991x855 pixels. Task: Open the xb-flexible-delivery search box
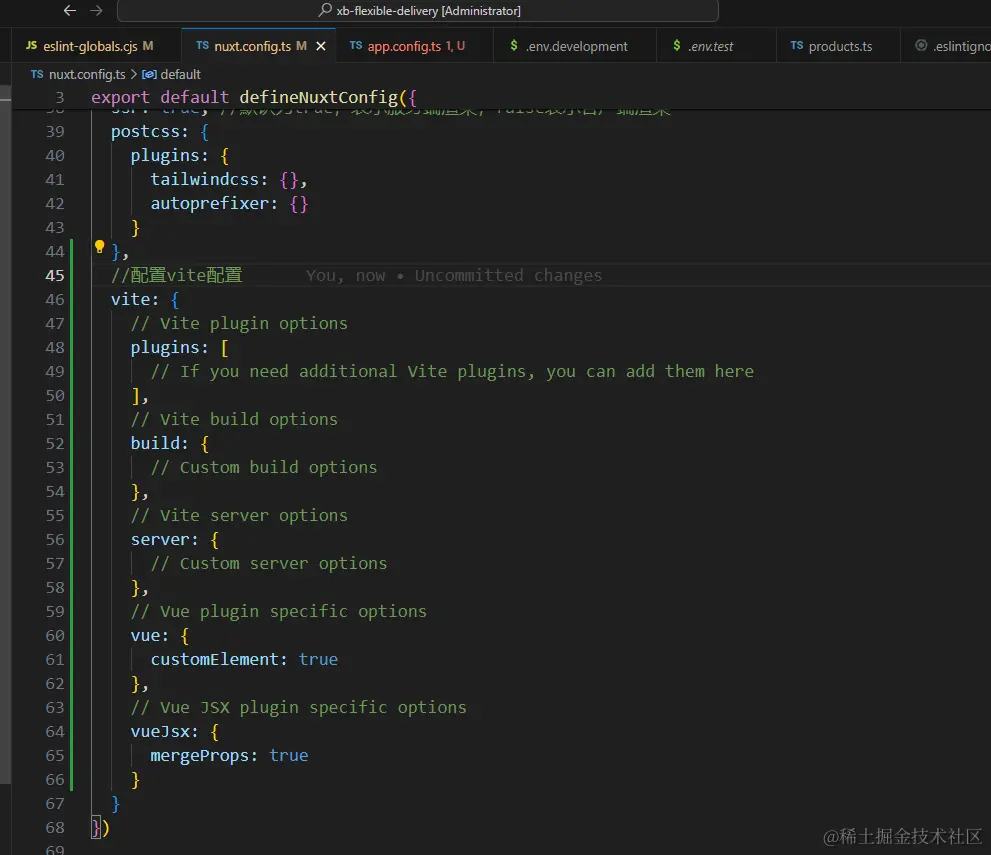(x=418, y=11)
